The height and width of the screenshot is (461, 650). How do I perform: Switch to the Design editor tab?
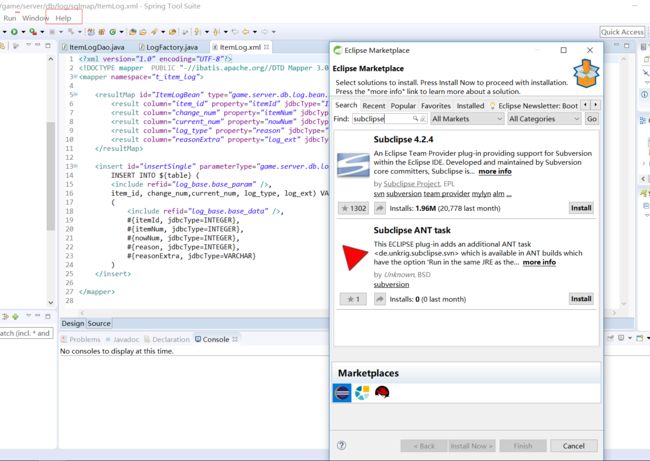(73, 323)
